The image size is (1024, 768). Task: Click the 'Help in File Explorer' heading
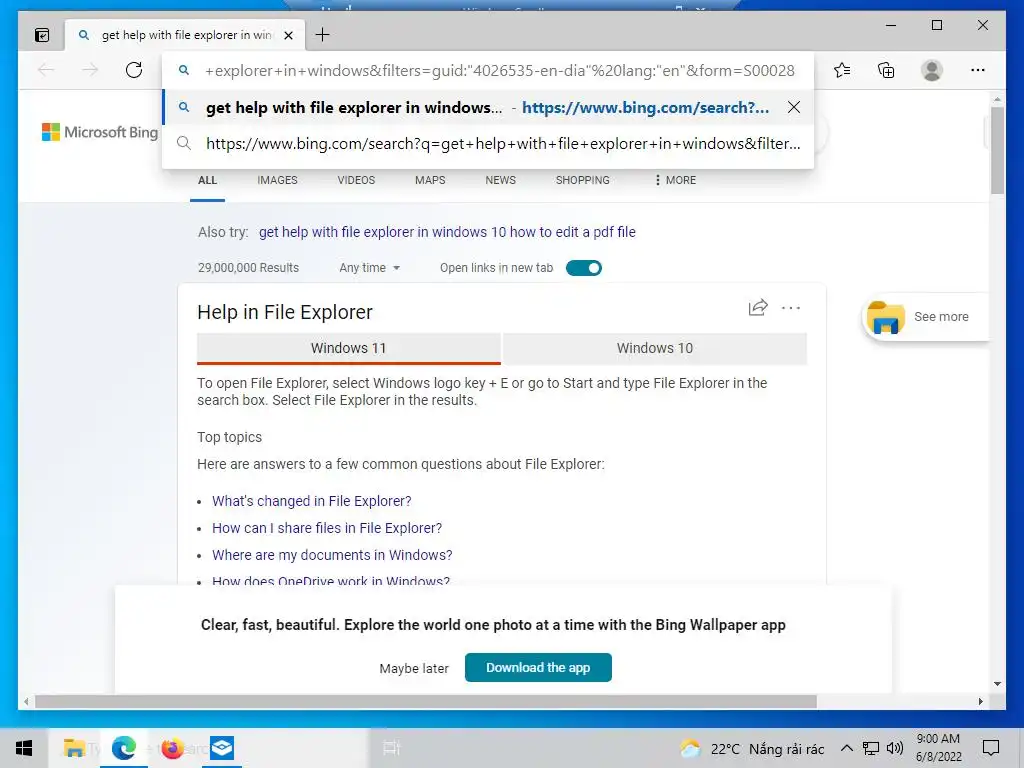click(285, 312)
